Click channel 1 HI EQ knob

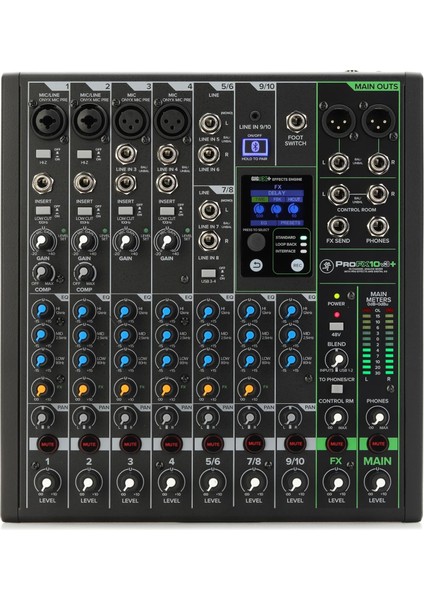point(41,310)
